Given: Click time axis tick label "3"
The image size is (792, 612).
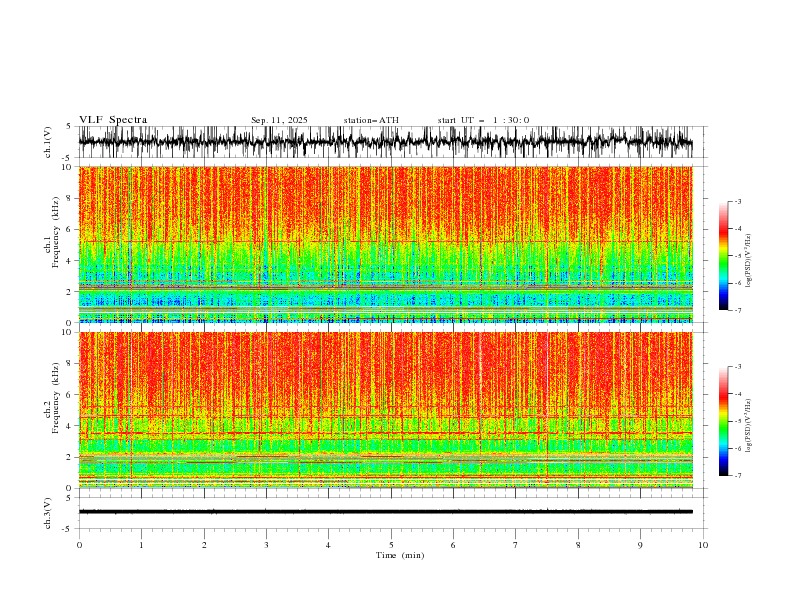Looking at the screenshot, I should coord(266,545).
